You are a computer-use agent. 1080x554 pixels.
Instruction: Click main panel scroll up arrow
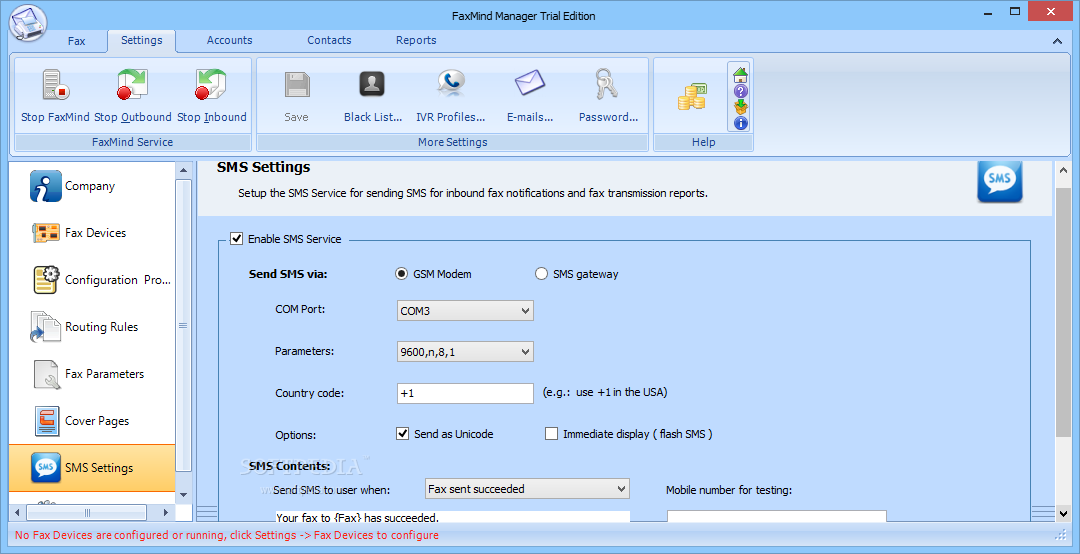pos(1063,170)
